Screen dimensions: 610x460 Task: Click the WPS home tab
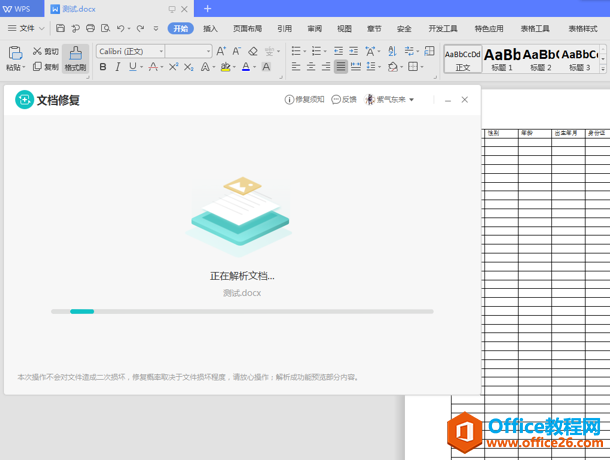point(22,9)
